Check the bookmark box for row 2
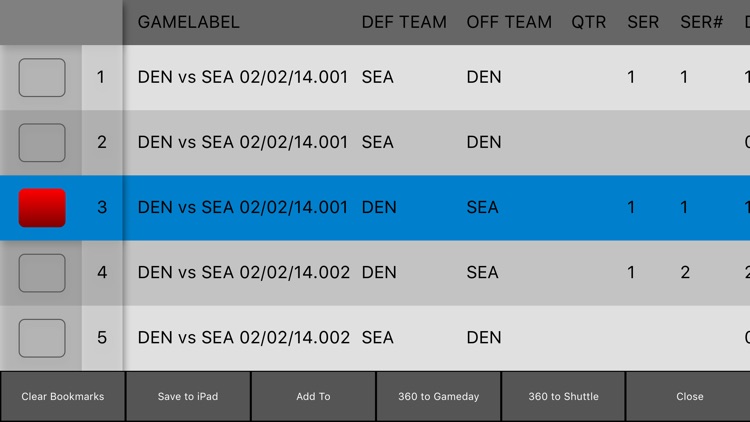The image size is (750, 422). [42, 143]
